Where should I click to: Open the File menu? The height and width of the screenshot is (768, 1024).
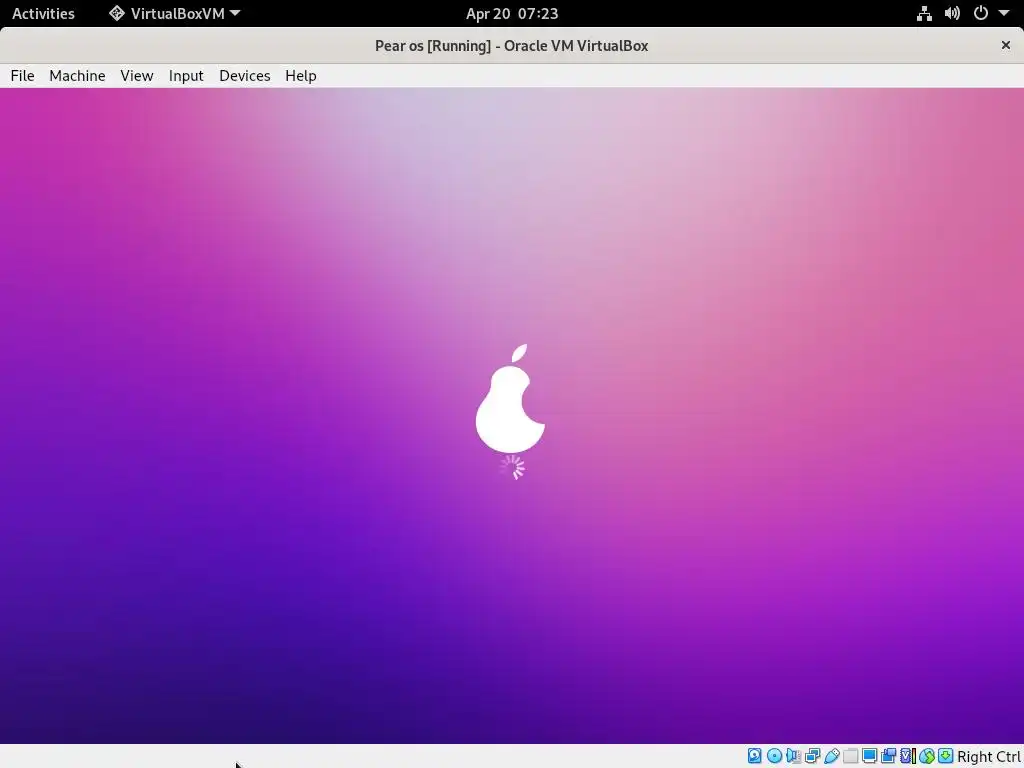(22, 76)
